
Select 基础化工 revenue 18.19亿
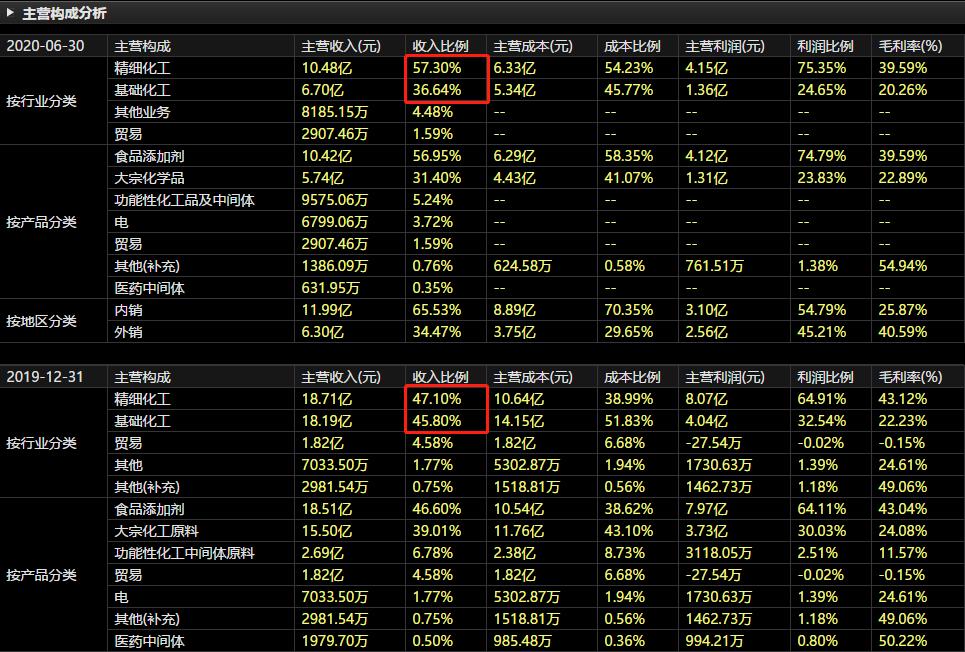tap(327, 421)
